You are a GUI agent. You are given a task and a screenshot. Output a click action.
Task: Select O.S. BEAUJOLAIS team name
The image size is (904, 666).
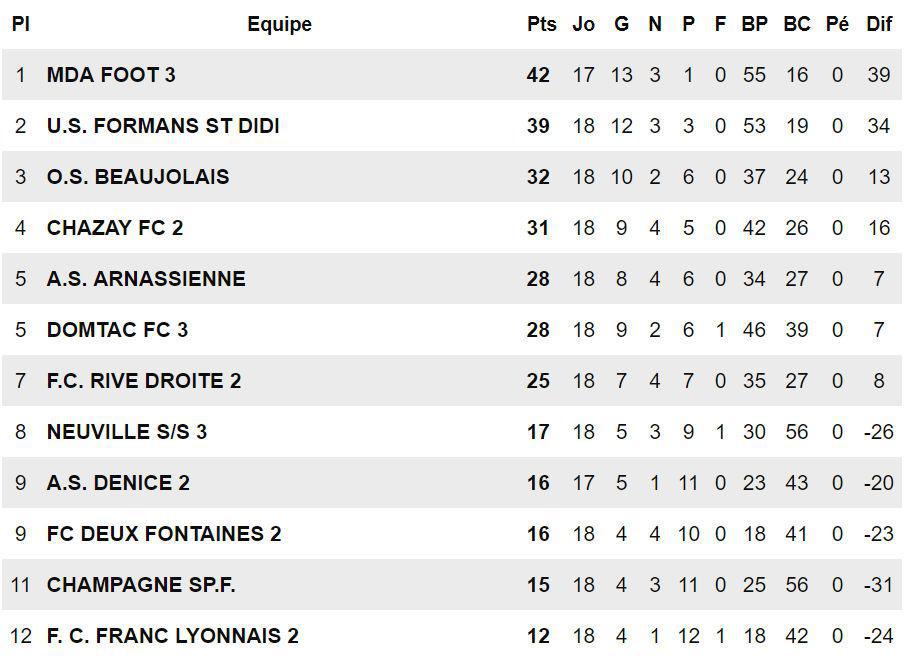(138, 176)
